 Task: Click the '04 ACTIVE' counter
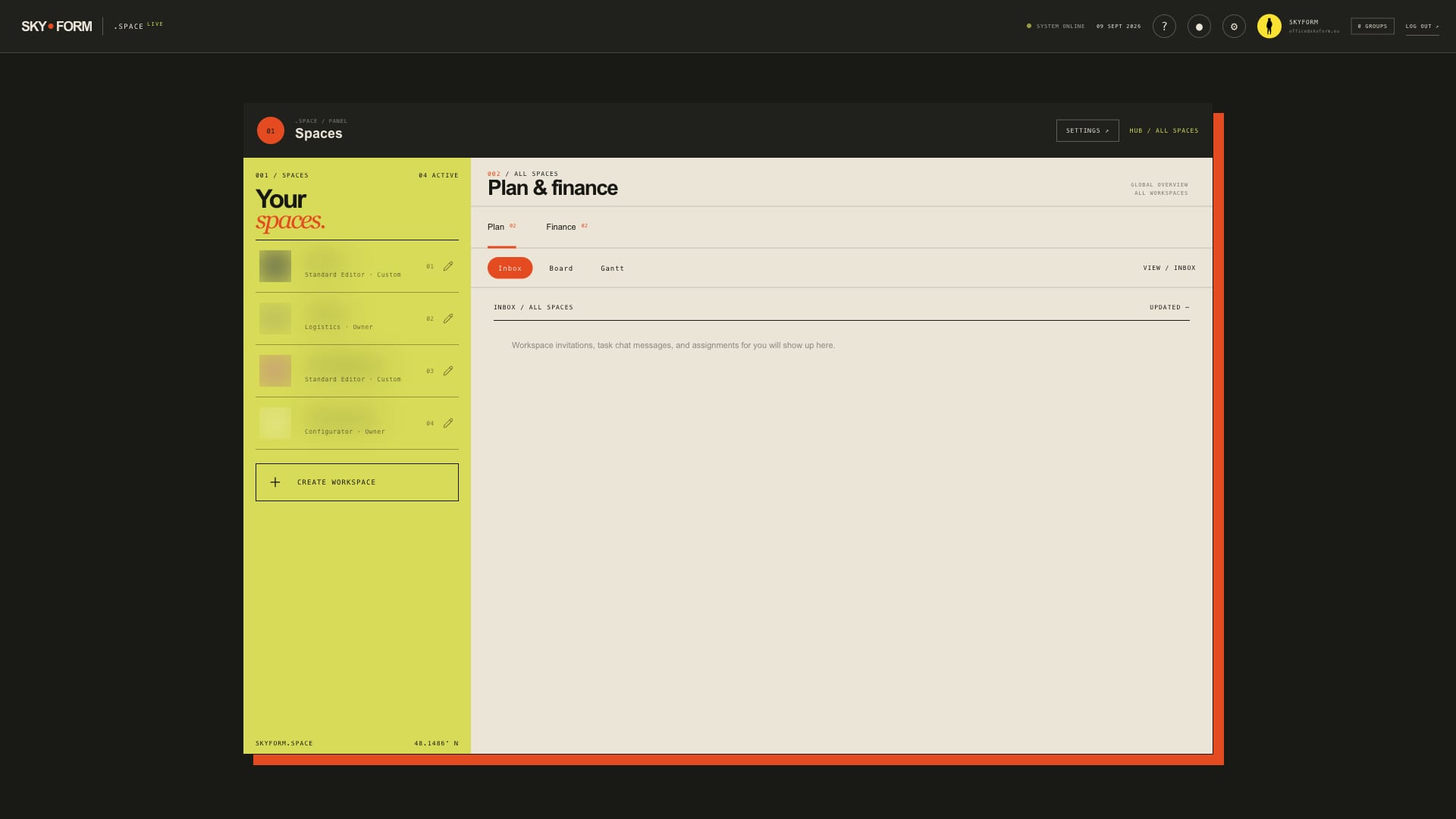pyautogui.click(x=438, y=175)
